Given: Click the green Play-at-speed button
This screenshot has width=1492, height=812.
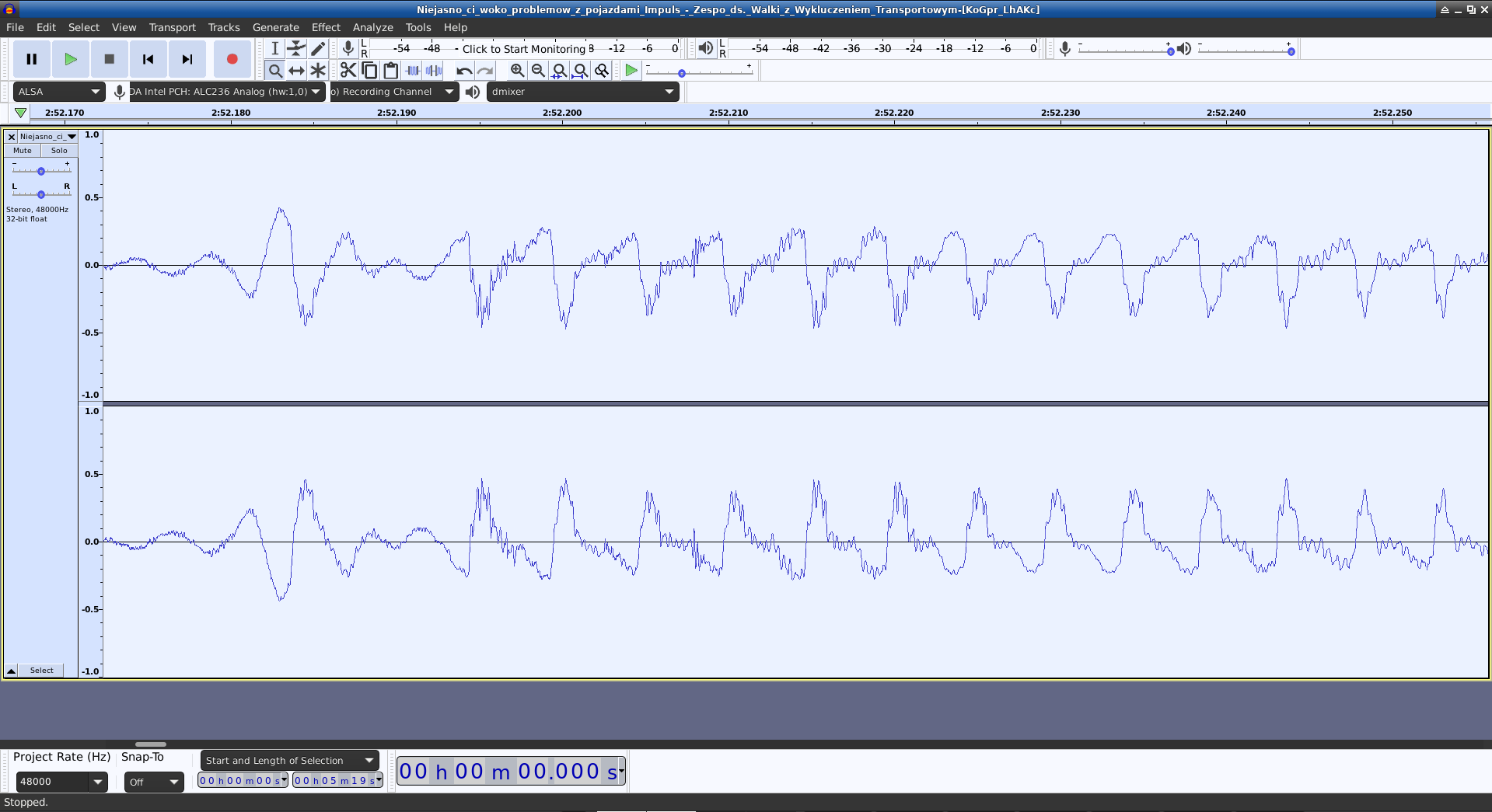Looking at the screenshot, I should pyautogui.click(x=631, y=71).
